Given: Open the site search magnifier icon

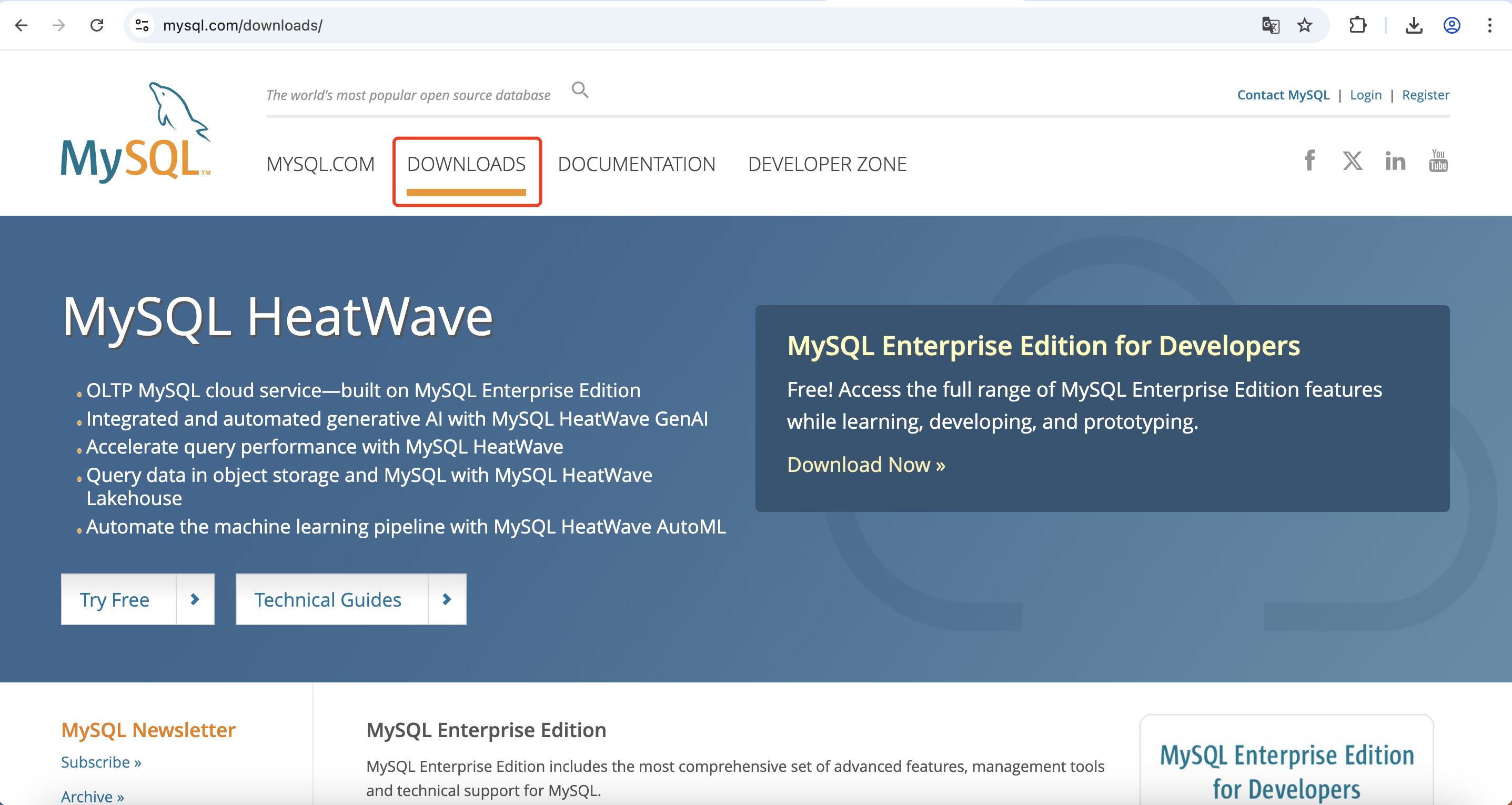Looking at the screenshot, I should 580,90.
